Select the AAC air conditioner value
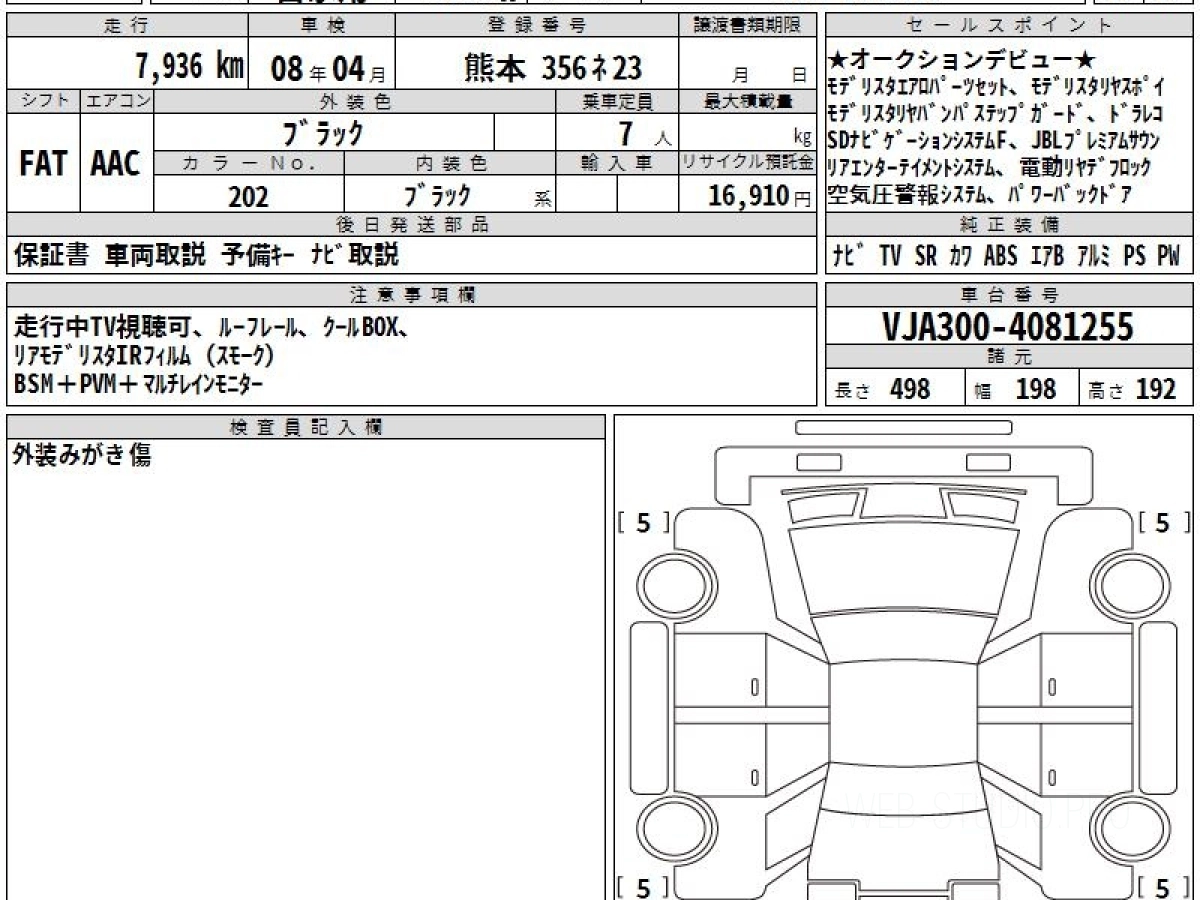Screen dimensions: 1200x900 tap(116, 164)
